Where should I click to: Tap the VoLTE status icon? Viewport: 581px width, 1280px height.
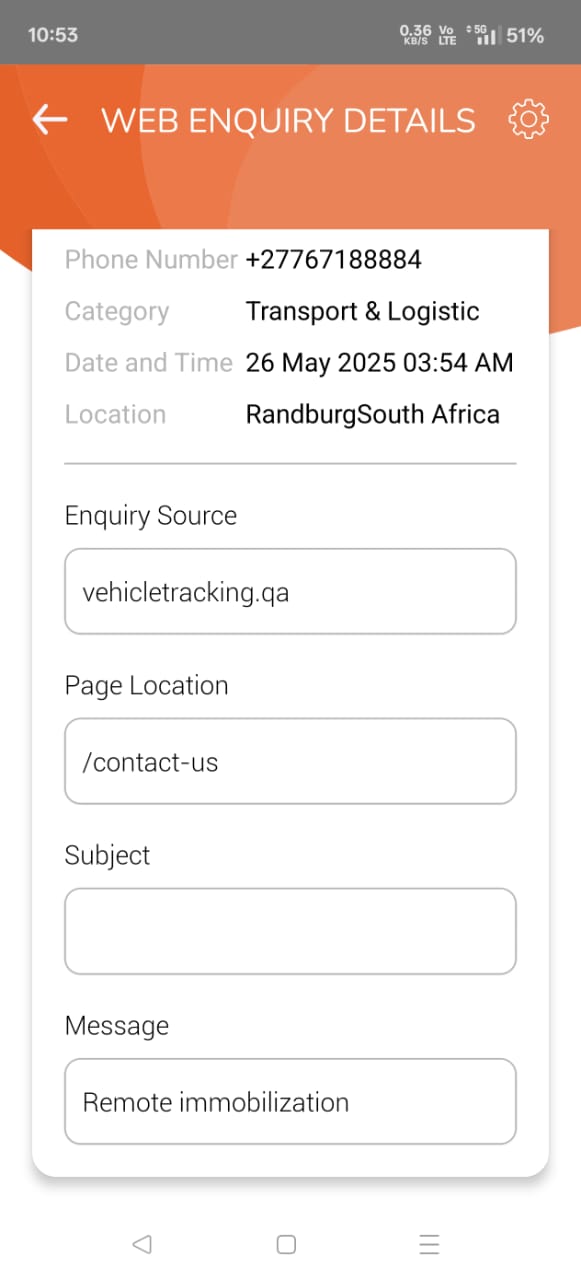[447, 35]
